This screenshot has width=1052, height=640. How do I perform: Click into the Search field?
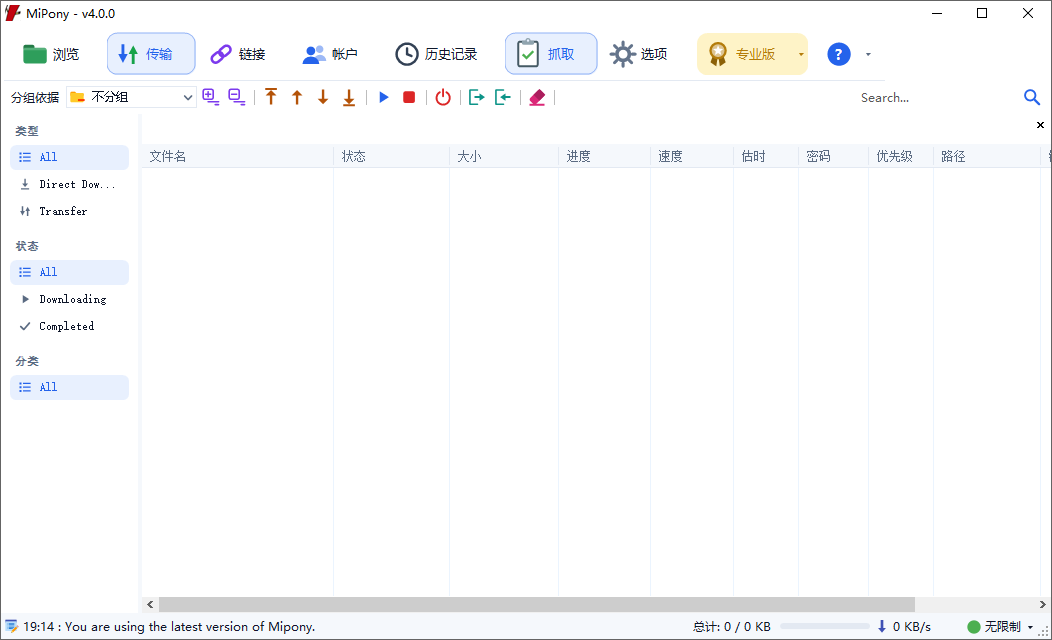coord(936,97)
